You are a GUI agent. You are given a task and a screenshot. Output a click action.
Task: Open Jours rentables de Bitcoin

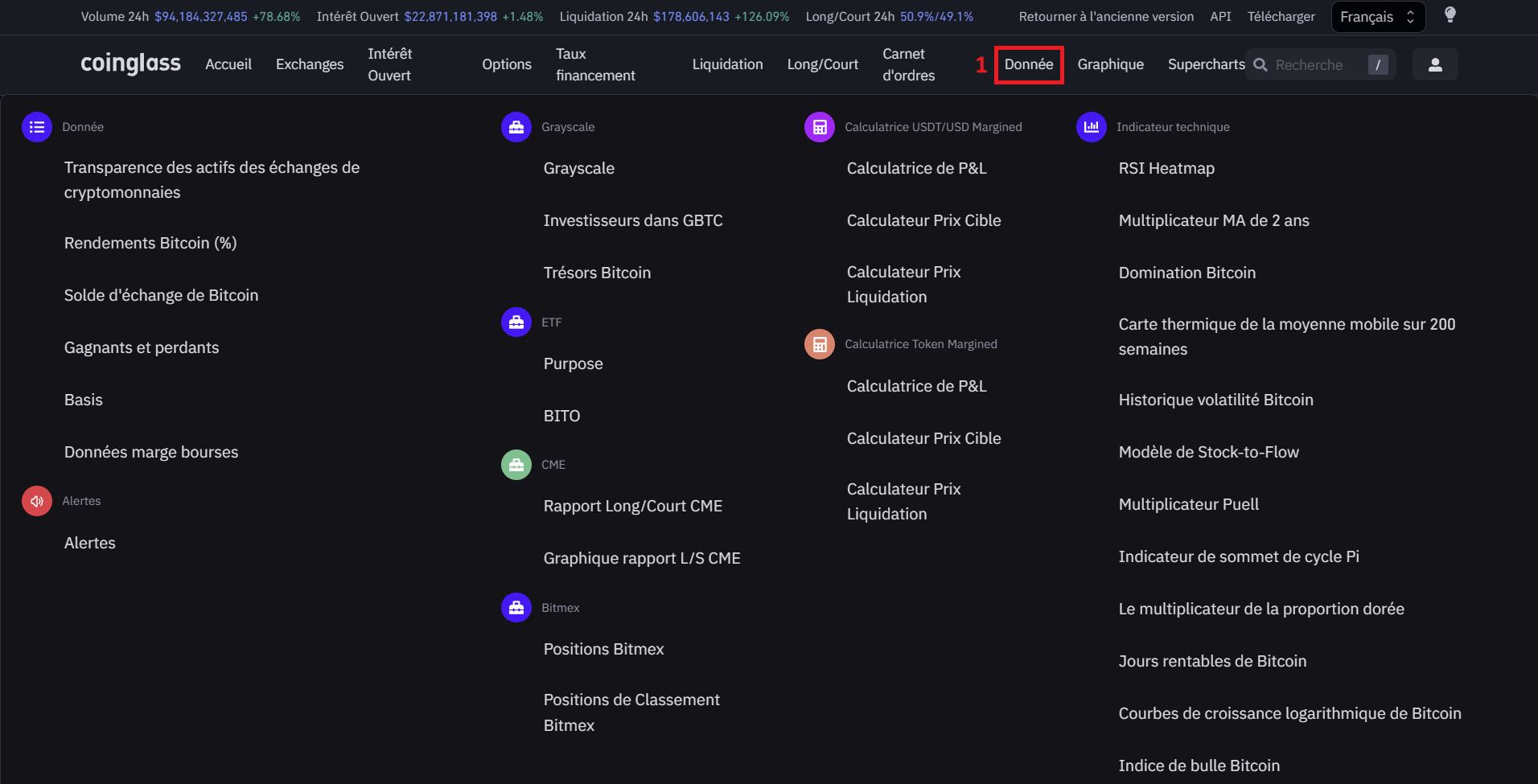pyautogui.click(x=1213, y=661)
